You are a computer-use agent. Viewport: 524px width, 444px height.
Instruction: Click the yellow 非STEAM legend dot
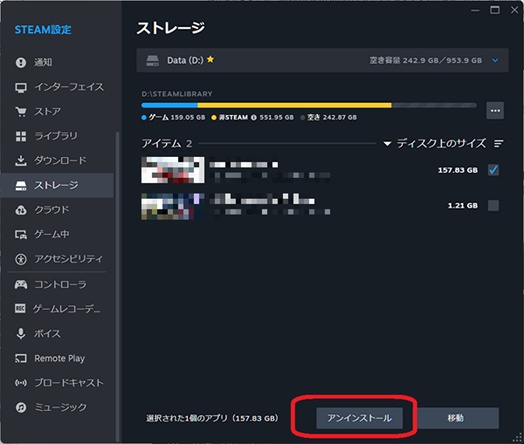tap(214, 118)
